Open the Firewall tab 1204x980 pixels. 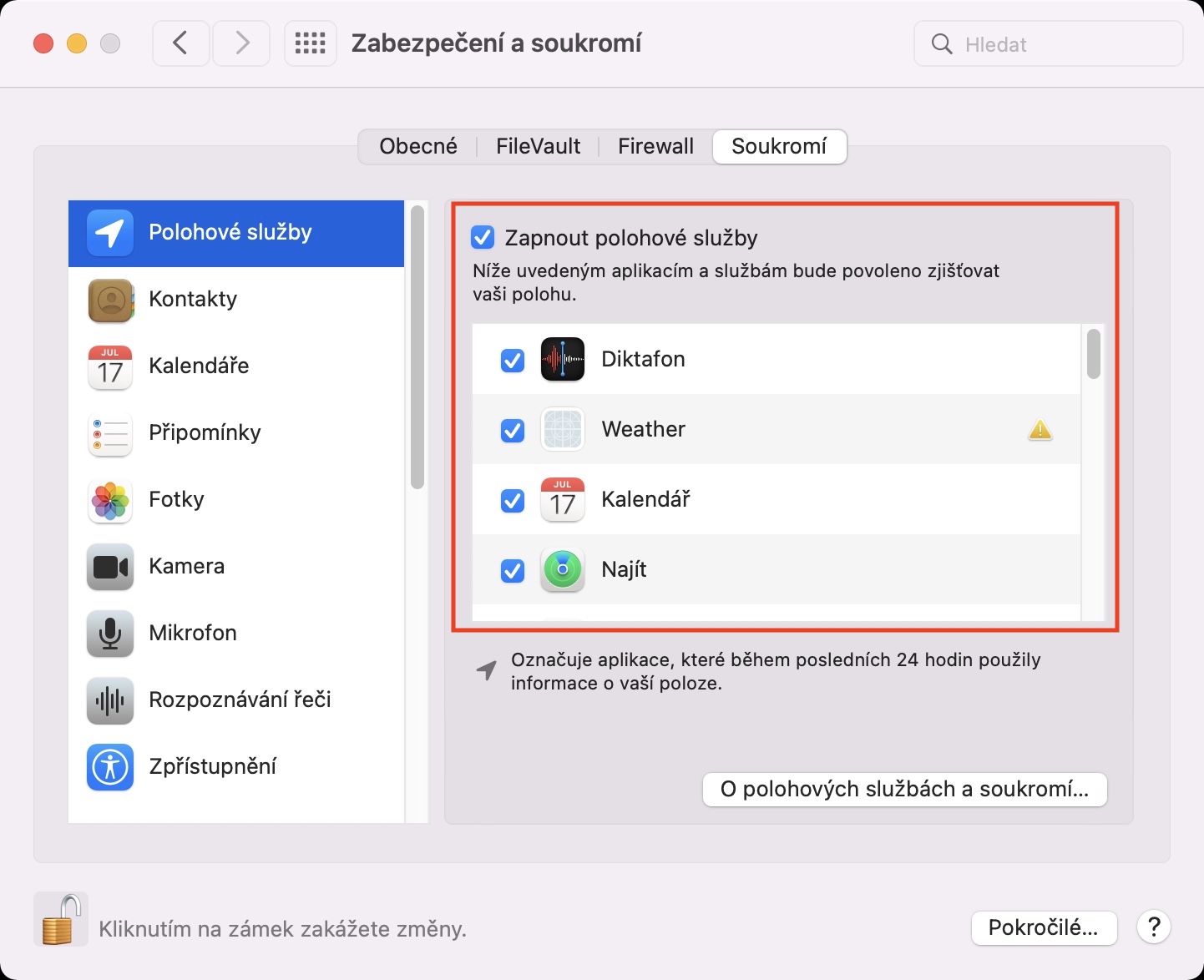click(x=655, y=147)
